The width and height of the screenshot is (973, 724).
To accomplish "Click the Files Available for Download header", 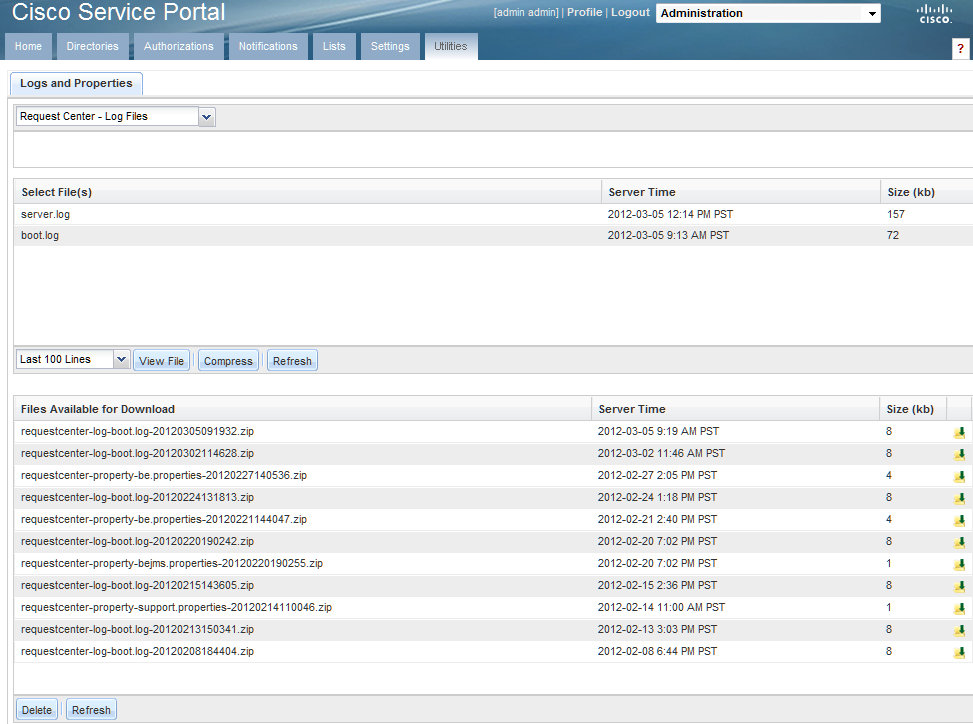I will 303,409.
